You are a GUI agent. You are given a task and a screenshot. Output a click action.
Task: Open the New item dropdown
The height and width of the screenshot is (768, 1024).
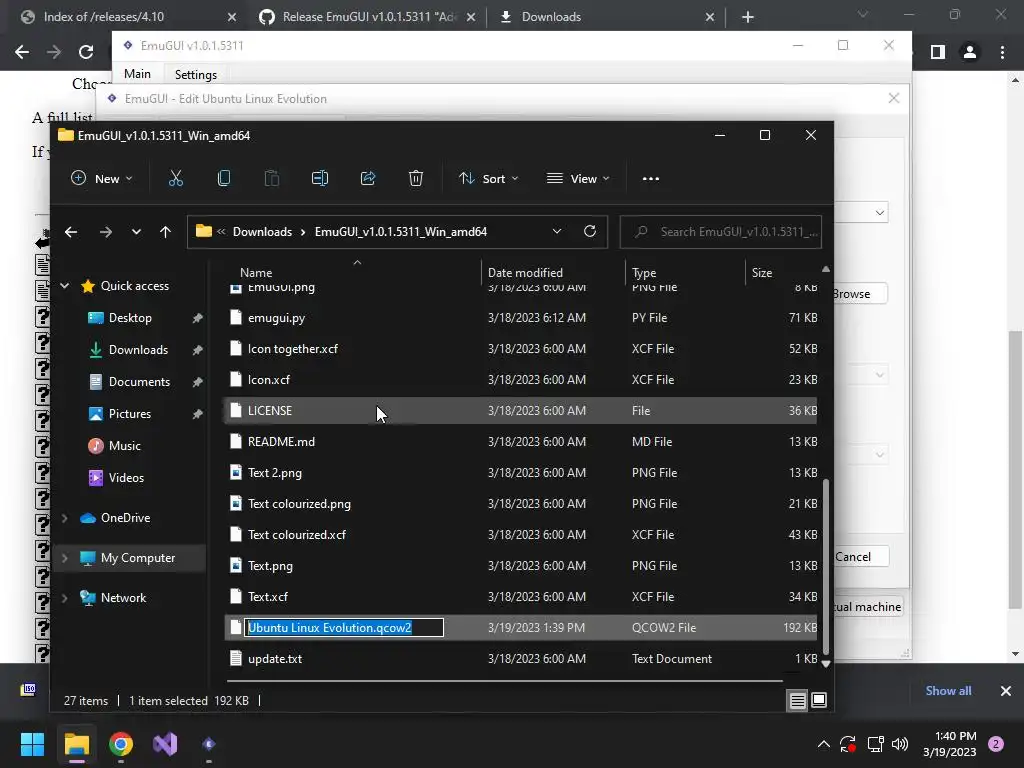click(x=102, y=178)
